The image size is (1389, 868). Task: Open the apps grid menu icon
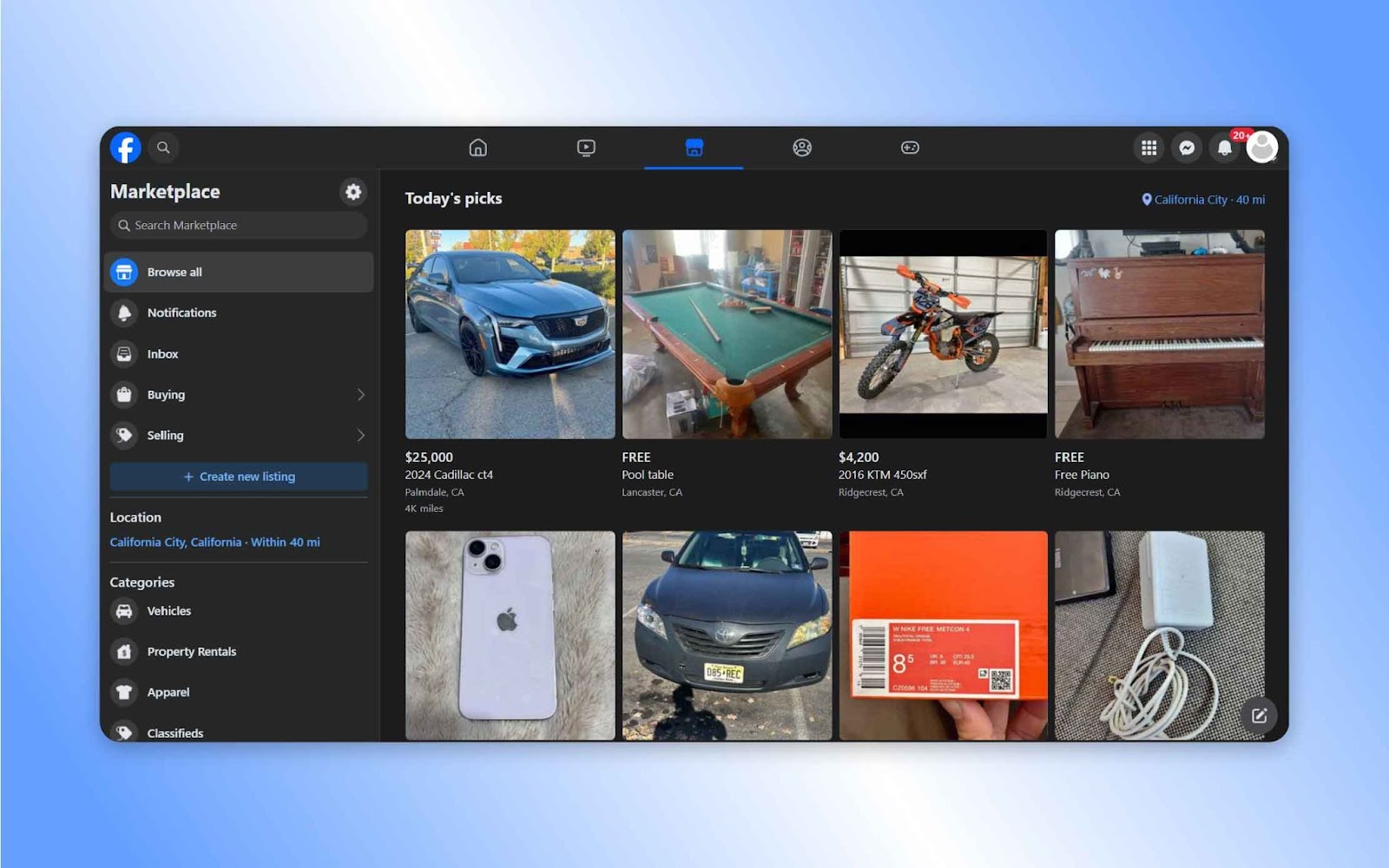(1149, 148)
